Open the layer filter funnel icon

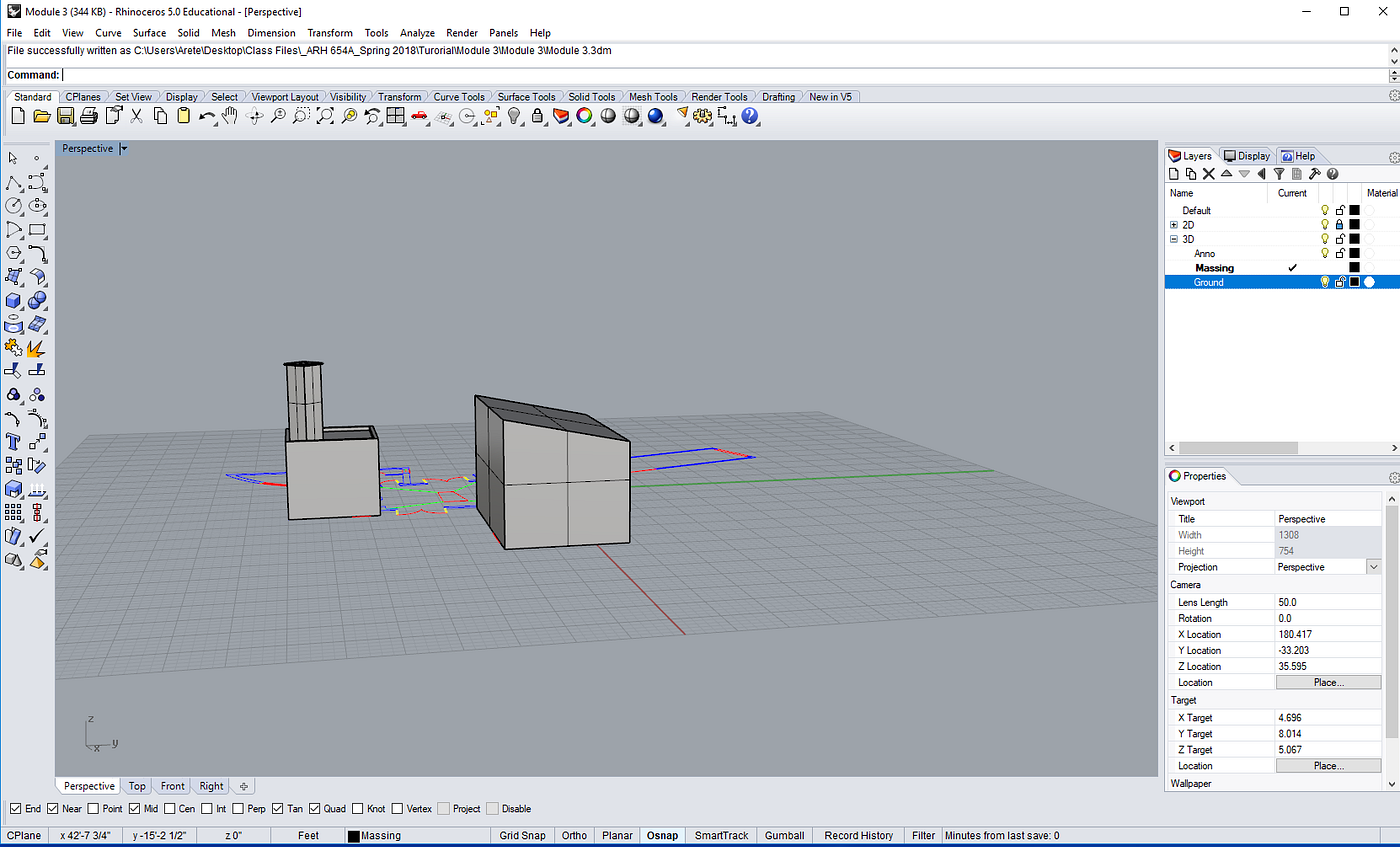(x=1278, y=174)
